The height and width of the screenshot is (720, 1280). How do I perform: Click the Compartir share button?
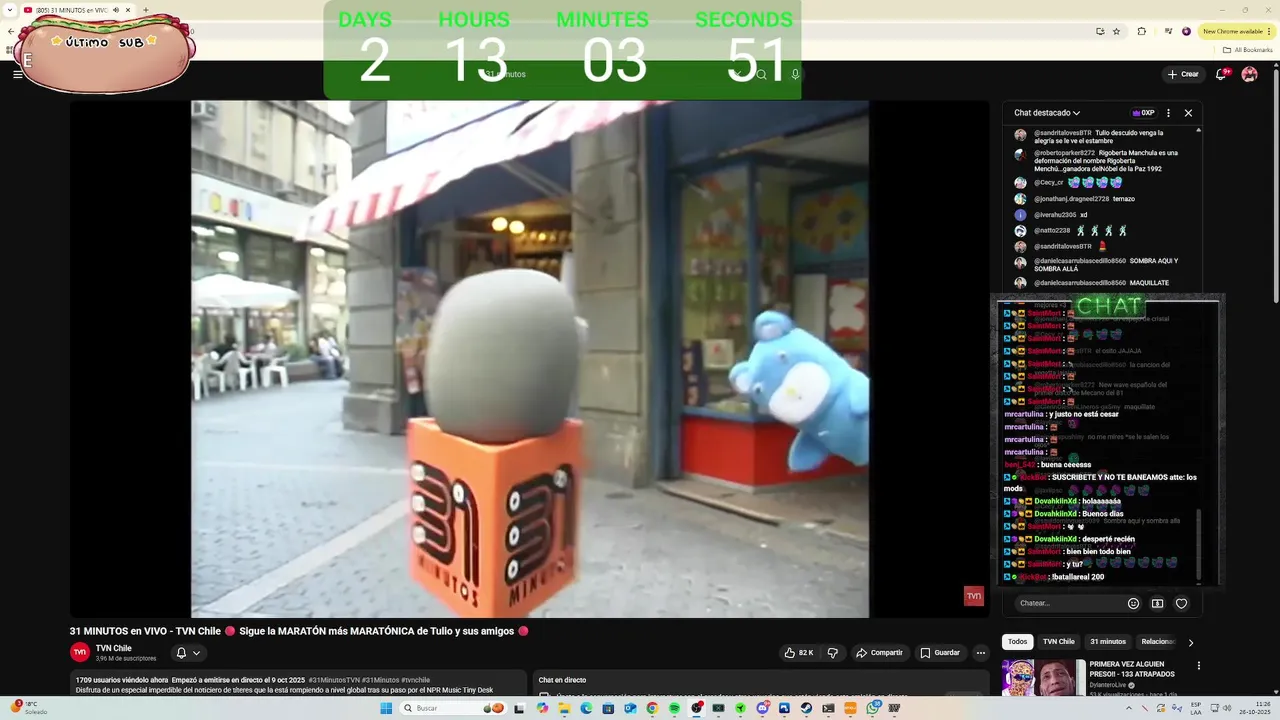point(879,653)
